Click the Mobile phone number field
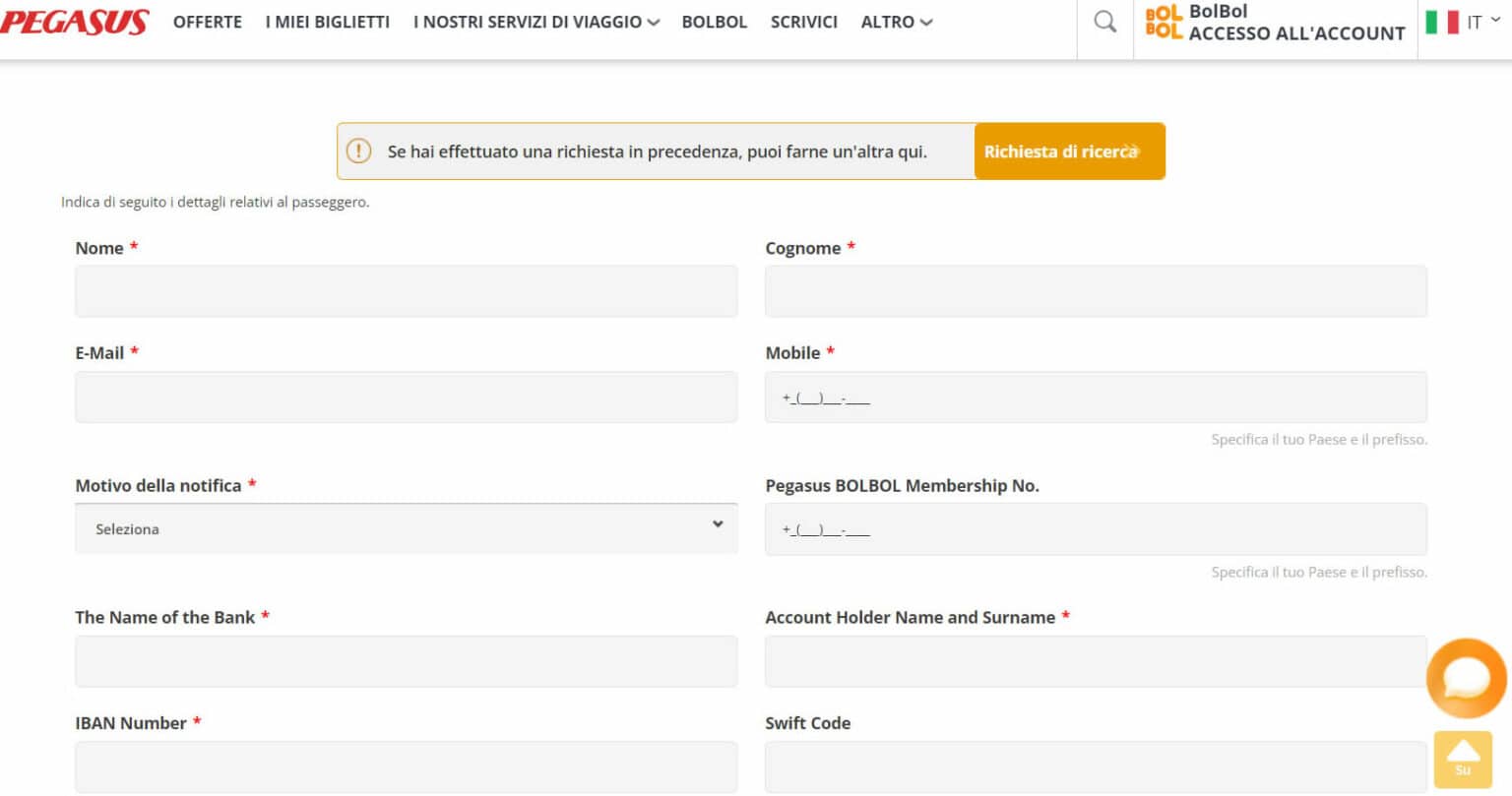Viewport: 1512px width, 796px height. 1096,397
